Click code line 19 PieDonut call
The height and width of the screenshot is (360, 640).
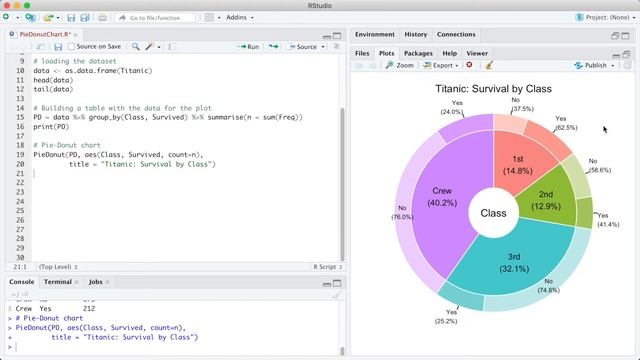tap(118, 155)
